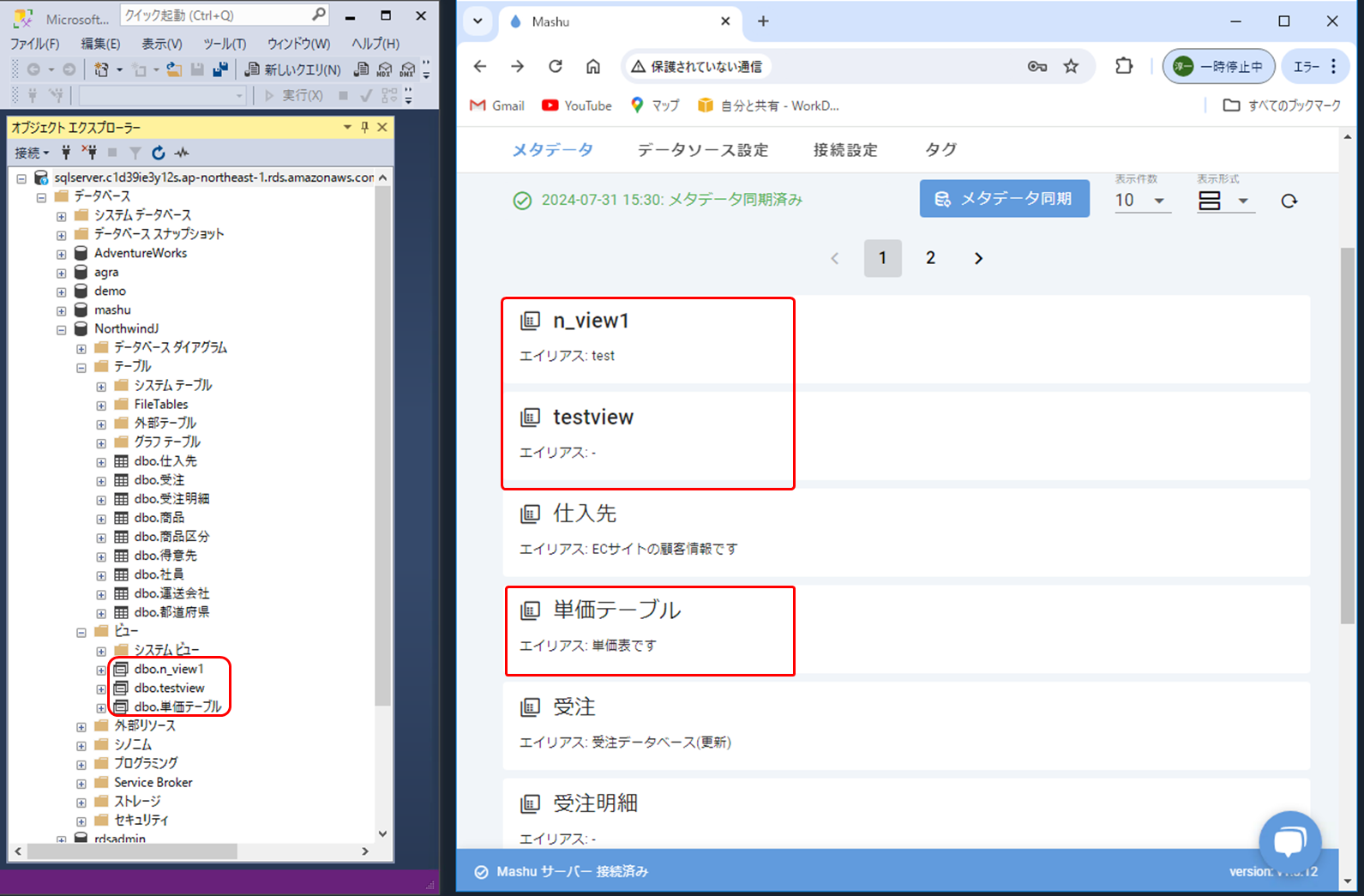Screen dimensions: 1364x896
Task: Open the display format dropdown
Action: (1224, 201)
